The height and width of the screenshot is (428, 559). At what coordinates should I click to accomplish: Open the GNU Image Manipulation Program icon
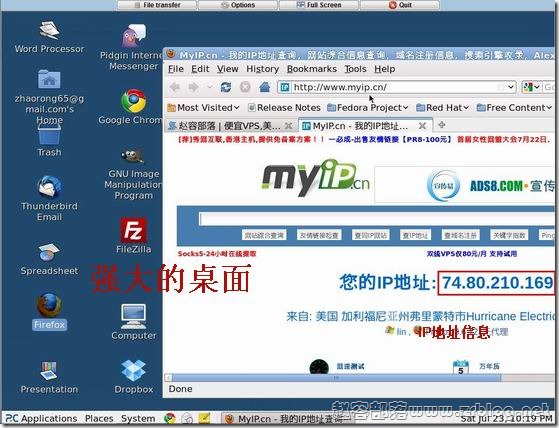click(x=133, y=175)
